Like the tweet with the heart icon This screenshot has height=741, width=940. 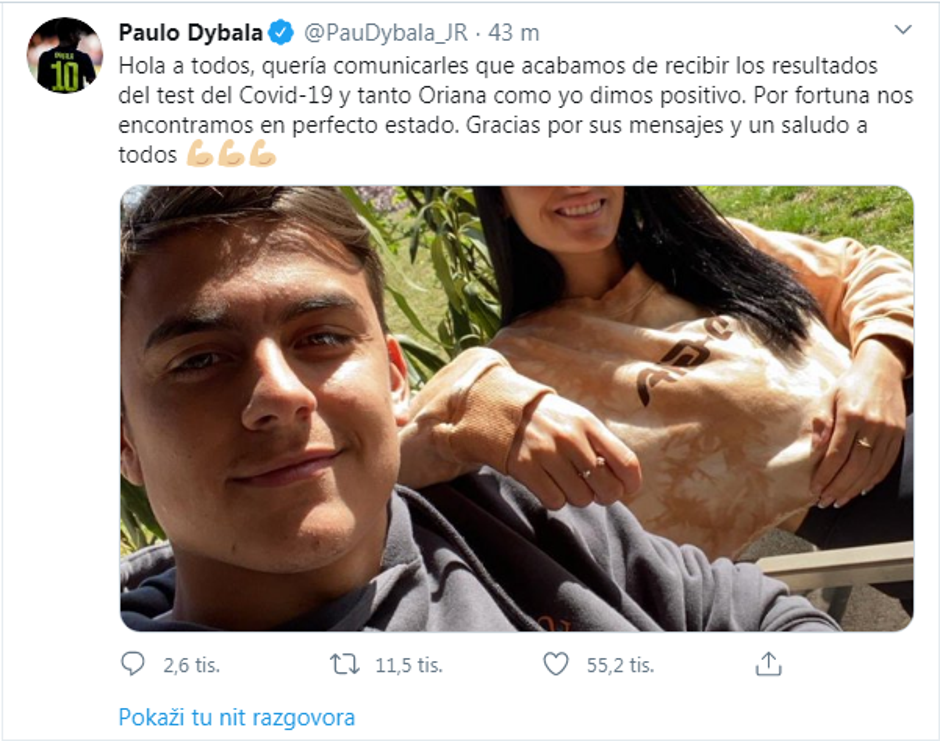coord(555,664)
